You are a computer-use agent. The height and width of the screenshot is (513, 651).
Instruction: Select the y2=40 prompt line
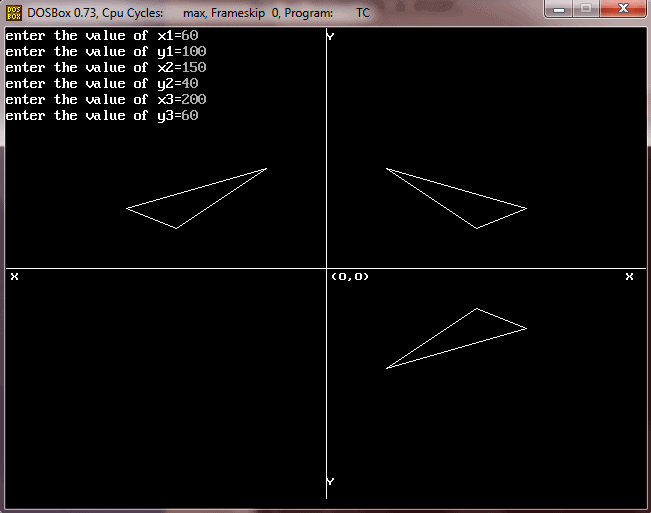click(102, 84)
